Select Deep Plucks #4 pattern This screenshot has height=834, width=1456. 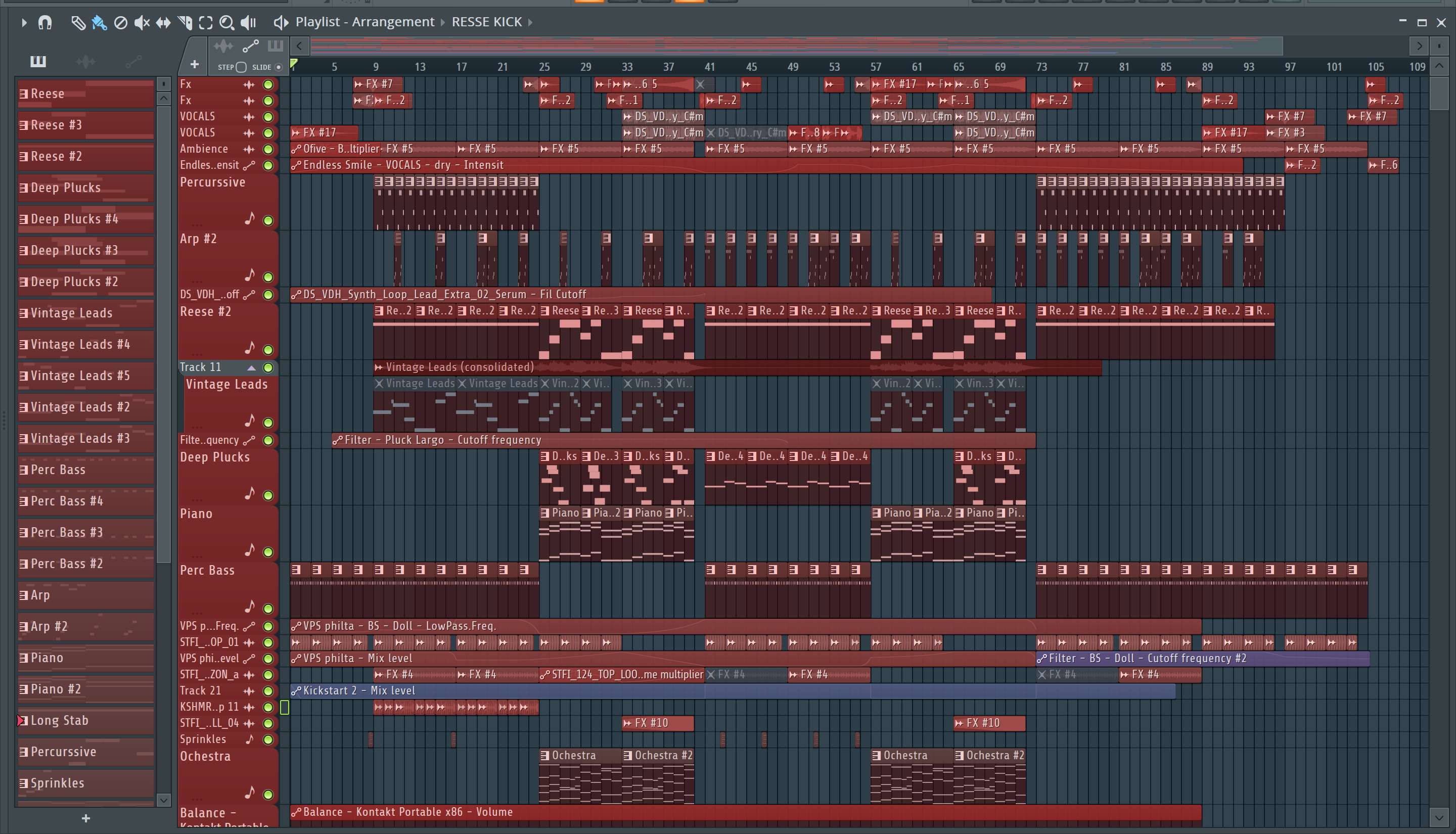click(86, 219)
